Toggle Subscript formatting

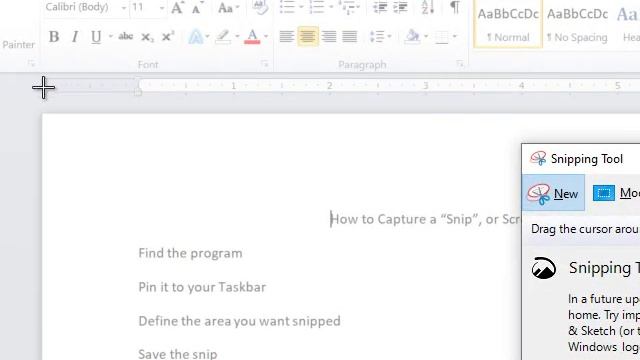point(147,37)
